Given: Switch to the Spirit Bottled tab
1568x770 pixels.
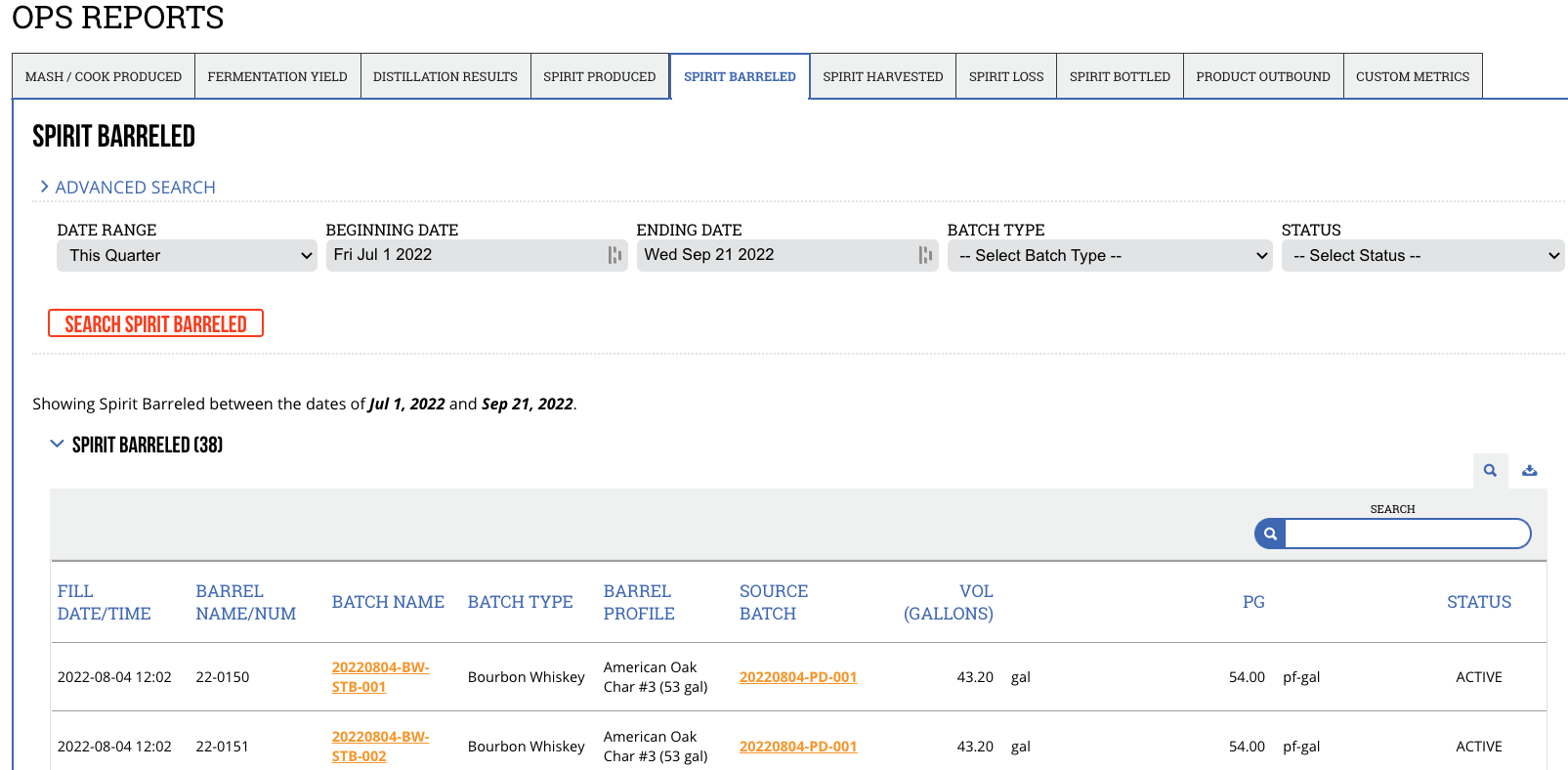Looking at the screenshot, I should [1120, 76].
